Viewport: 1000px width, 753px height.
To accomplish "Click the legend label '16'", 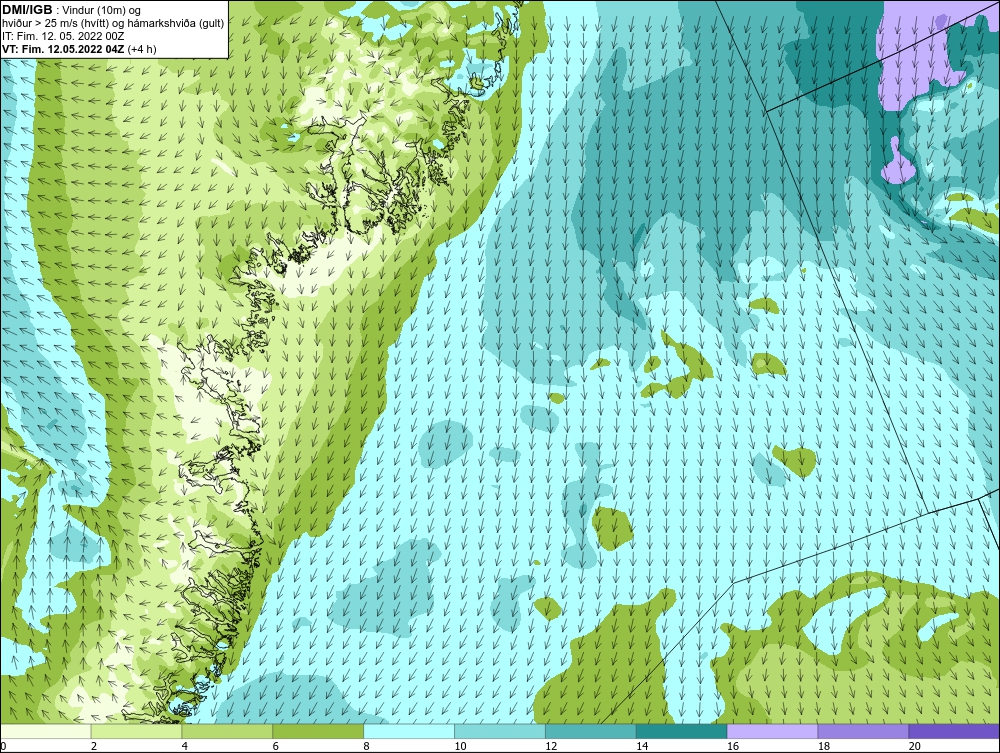I will coord(733,746).
